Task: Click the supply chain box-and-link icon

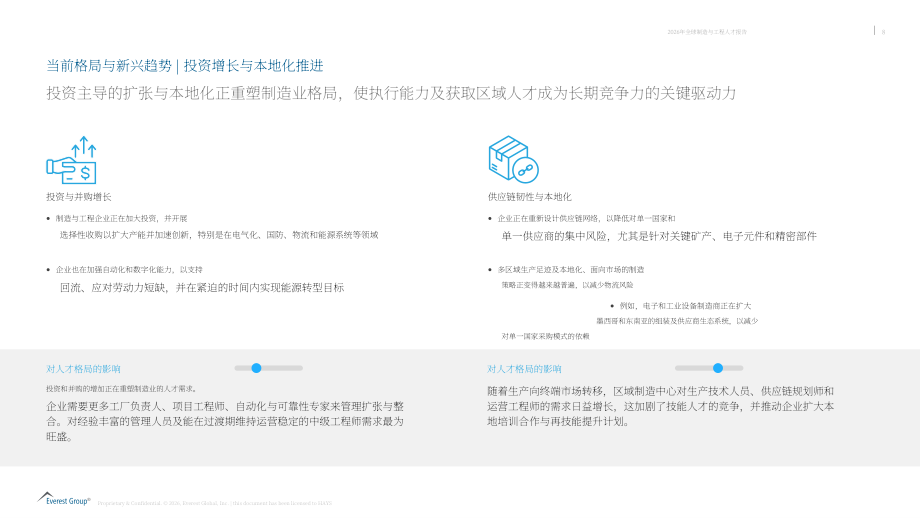Action: coord(513,160)
